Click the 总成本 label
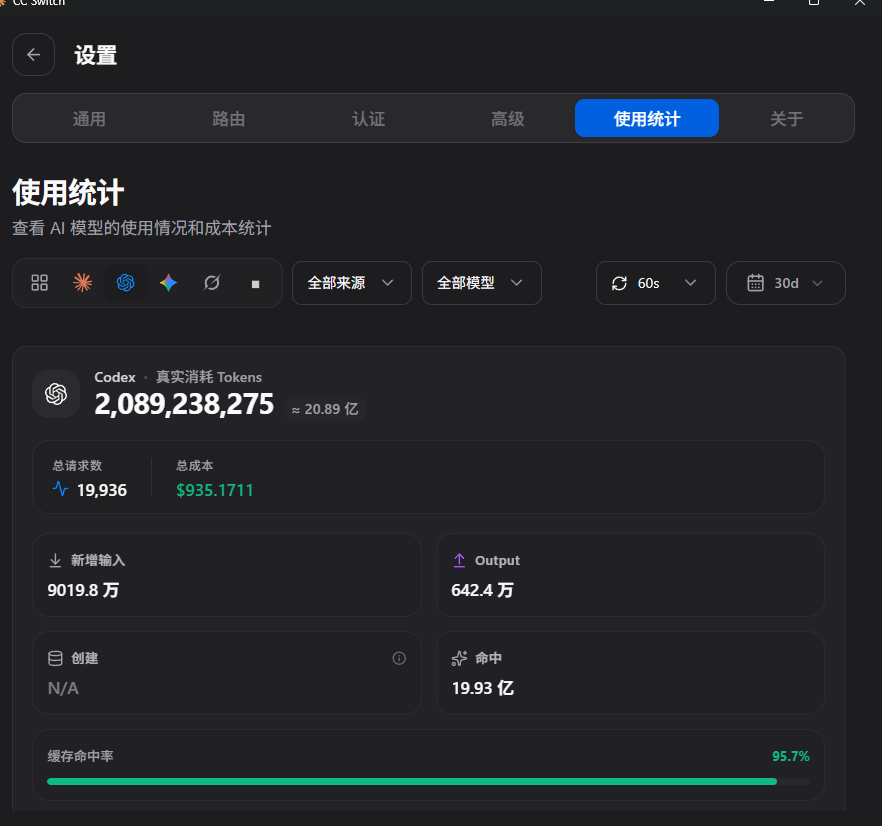Viewport: 882px width, 826px height. (x=195, y=466)
